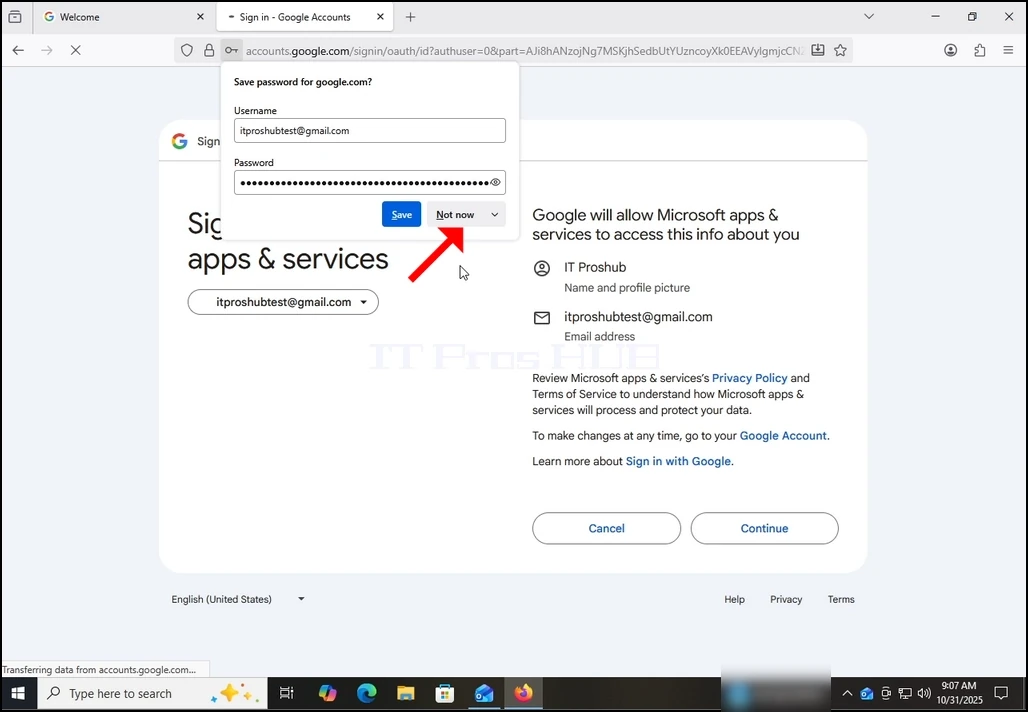The image size is (1028, 712).
Task: Continue to allow Microsoft apps access
Action: (764, 528)
